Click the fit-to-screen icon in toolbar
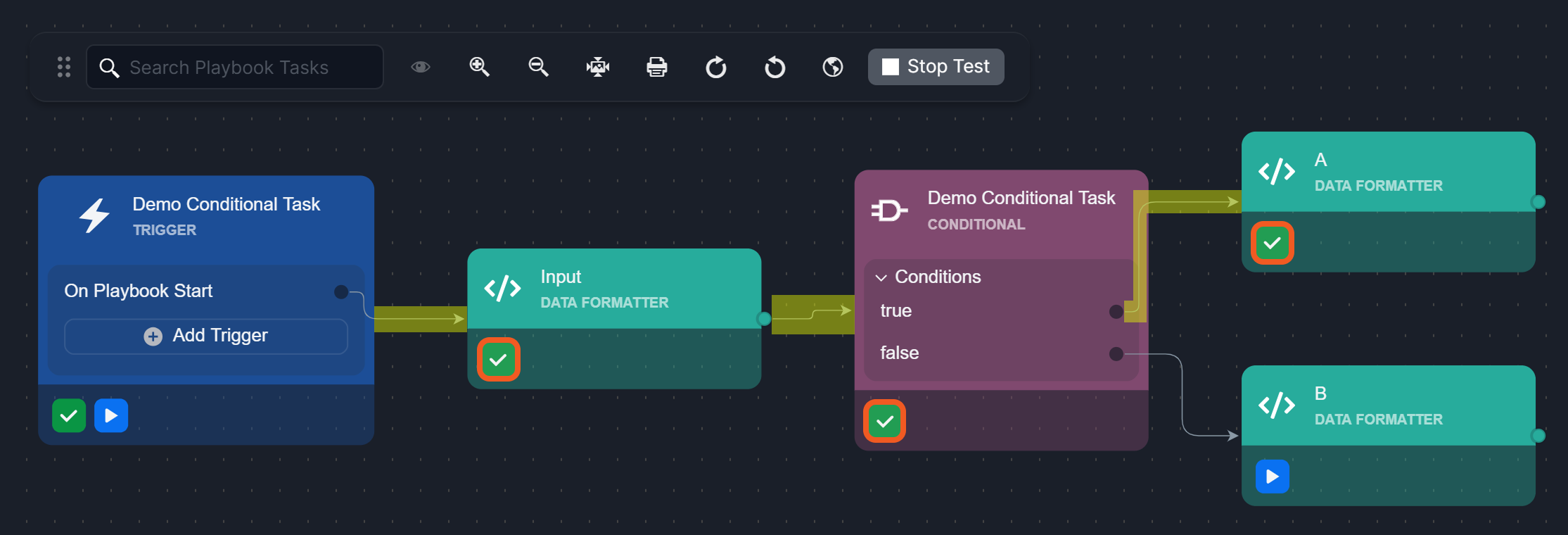Image resolution: width=1568 pixels, height=535 pixels. click(x=597, y=67)
